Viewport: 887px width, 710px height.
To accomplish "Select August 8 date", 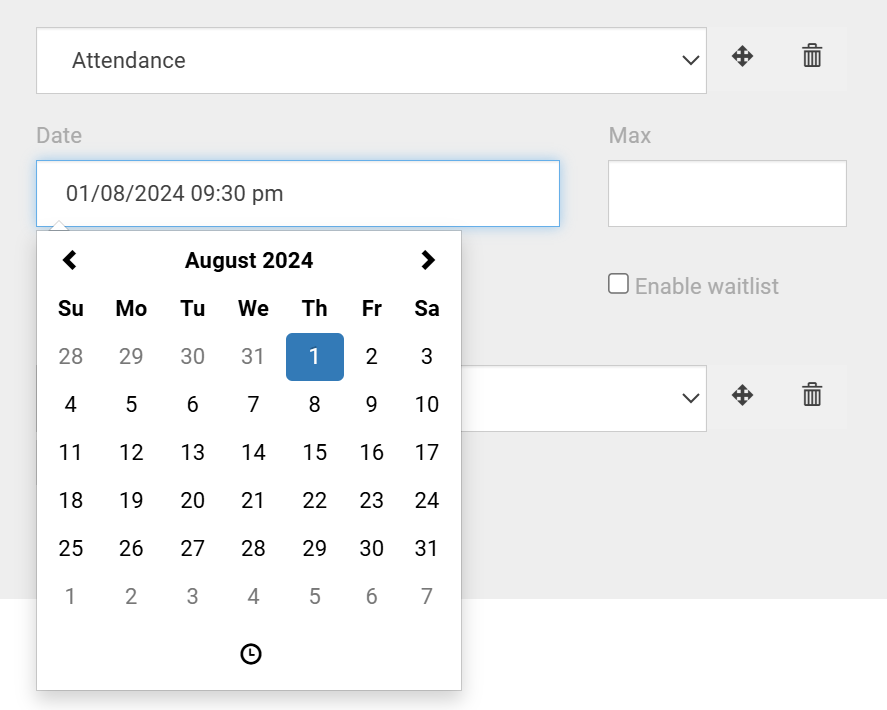I will [315, 405].
